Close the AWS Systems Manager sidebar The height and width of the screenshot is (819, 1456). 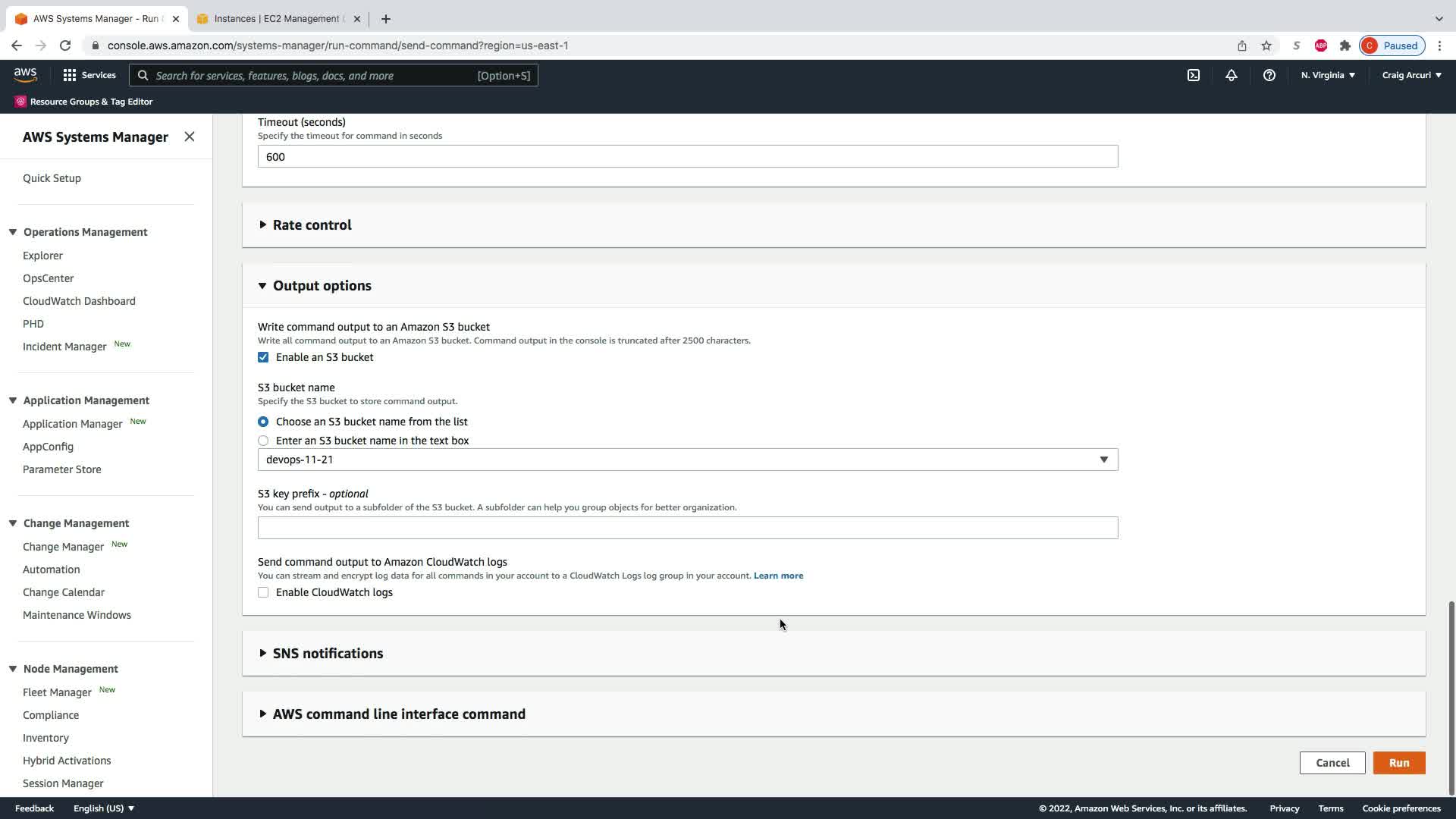tap(190, 136)
